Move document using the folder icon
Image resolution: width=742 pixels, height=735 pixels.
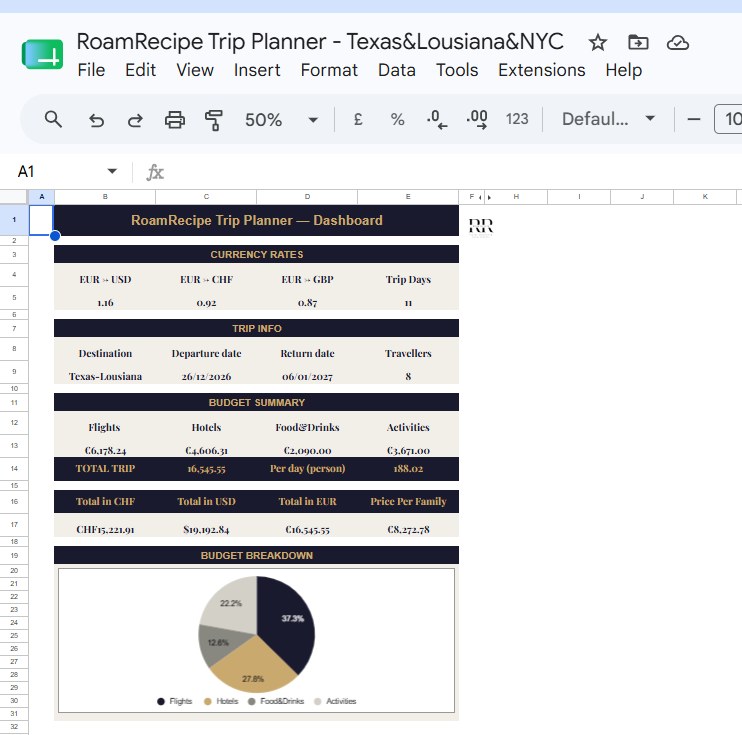638,43
